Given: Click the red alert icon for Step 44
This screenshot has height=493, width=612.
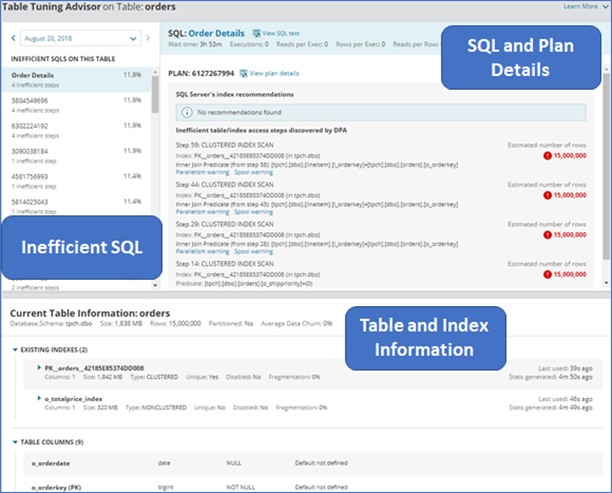Looking at the screenshot, I should pyautogui.click(x=547, y=195).
